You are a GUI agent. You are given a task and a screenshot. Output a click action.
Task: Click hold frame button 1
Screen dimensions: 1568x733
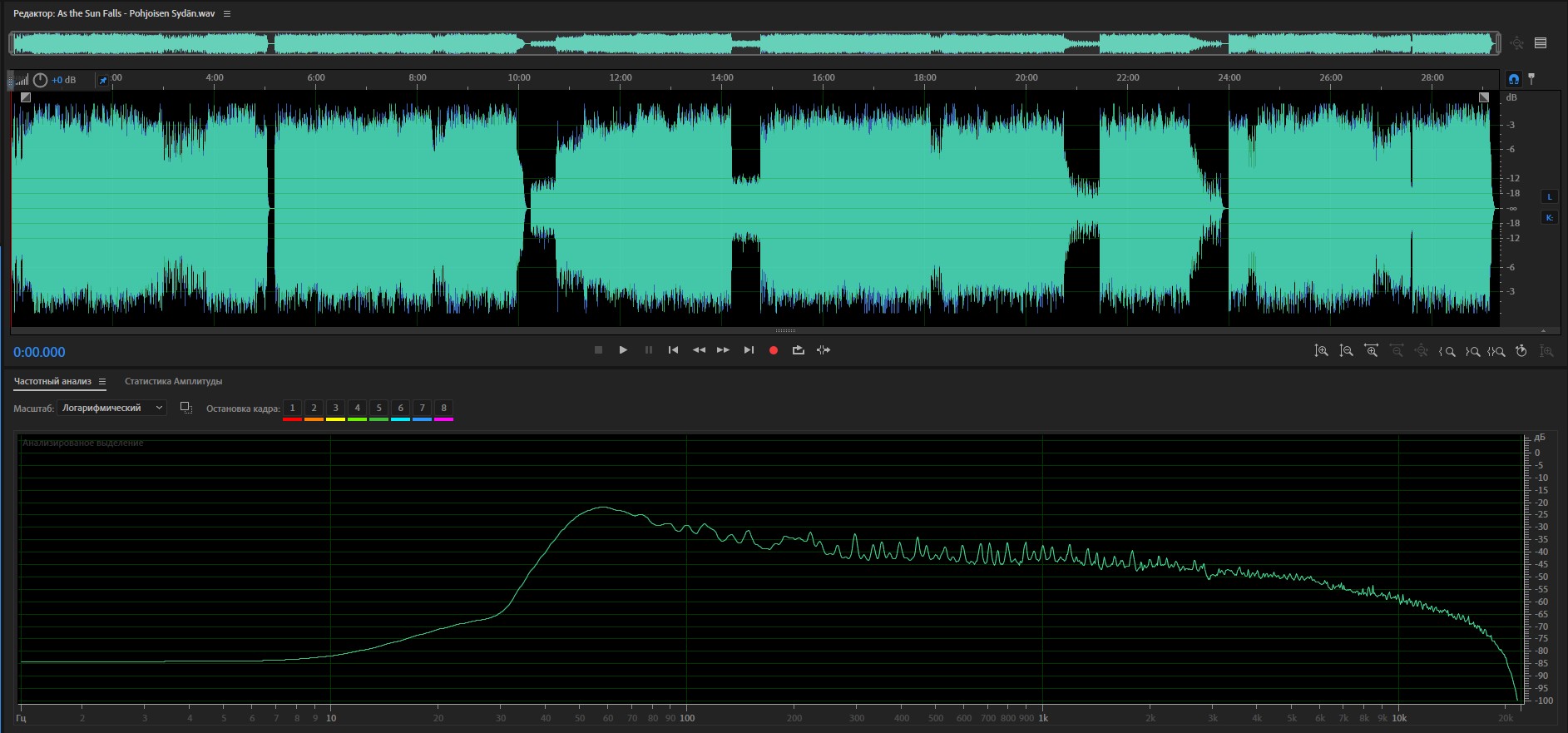click(x=292, y=408)
